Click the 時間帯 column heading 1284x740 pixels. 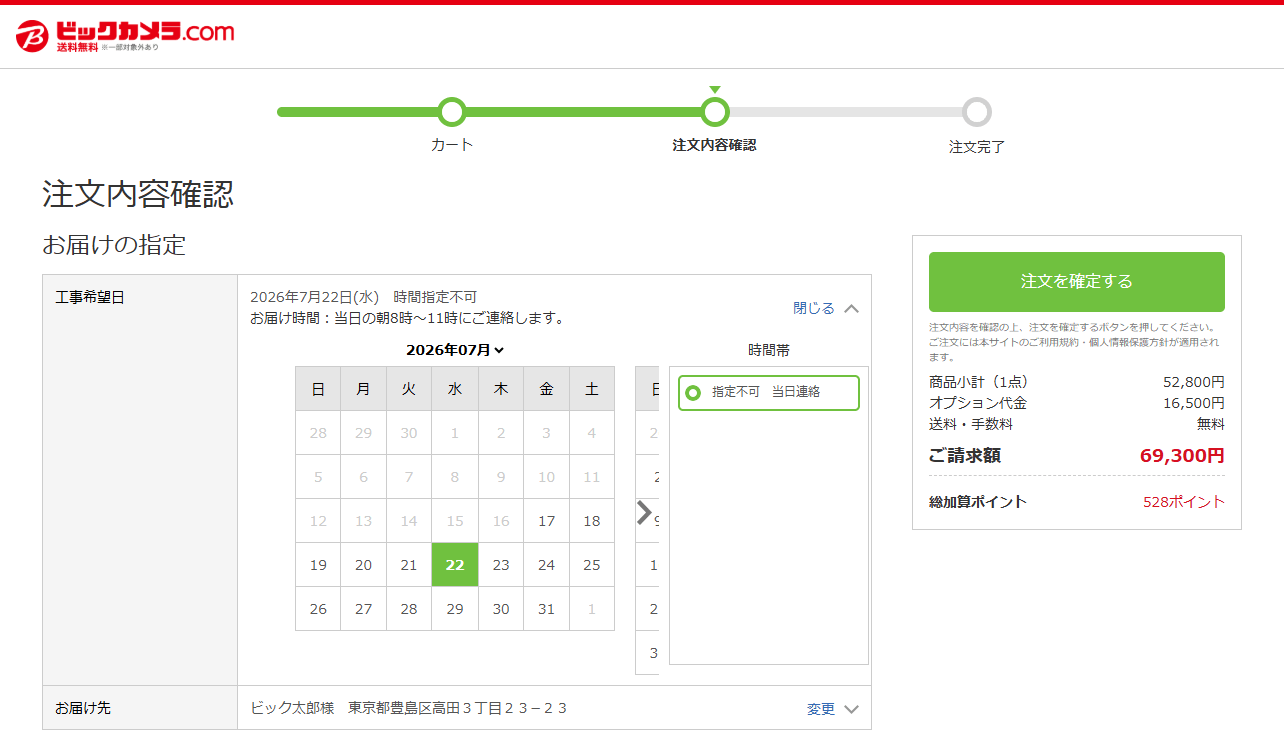(x=769, y=350)
